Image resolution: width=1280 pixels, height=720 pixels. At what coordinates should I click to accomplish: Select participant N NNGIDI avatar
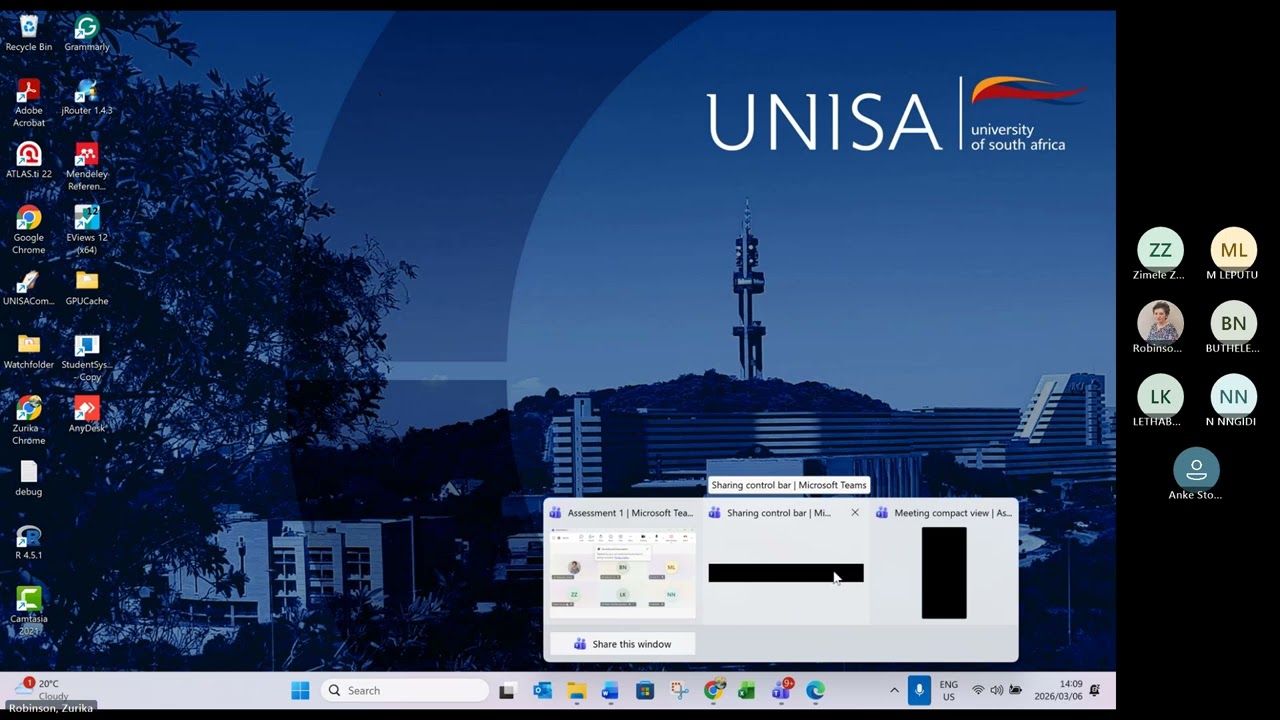[x=1233, y=397]
